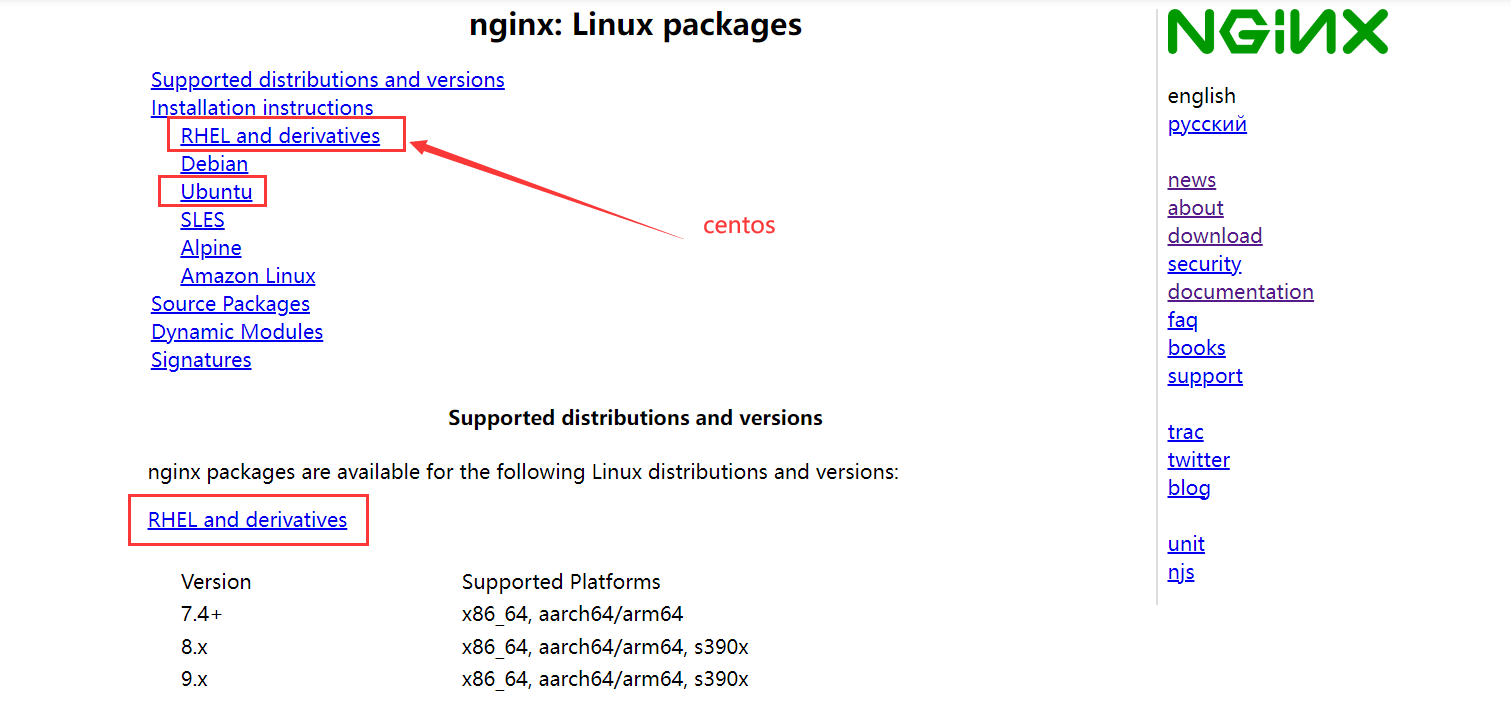Go to Debian installation instructions
Image resolution: width=1511 pixels, height=716 pixels.
[x=214, y=164]
